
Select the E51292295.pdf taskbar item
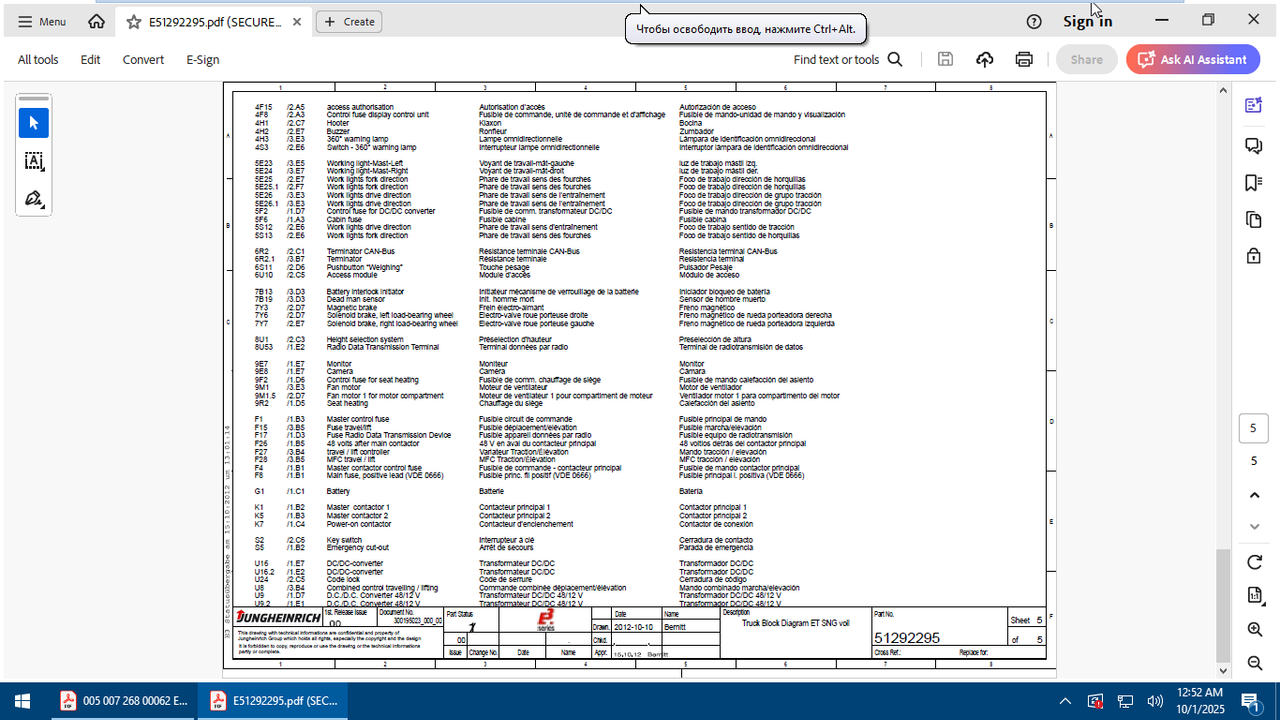pos(271,700)
